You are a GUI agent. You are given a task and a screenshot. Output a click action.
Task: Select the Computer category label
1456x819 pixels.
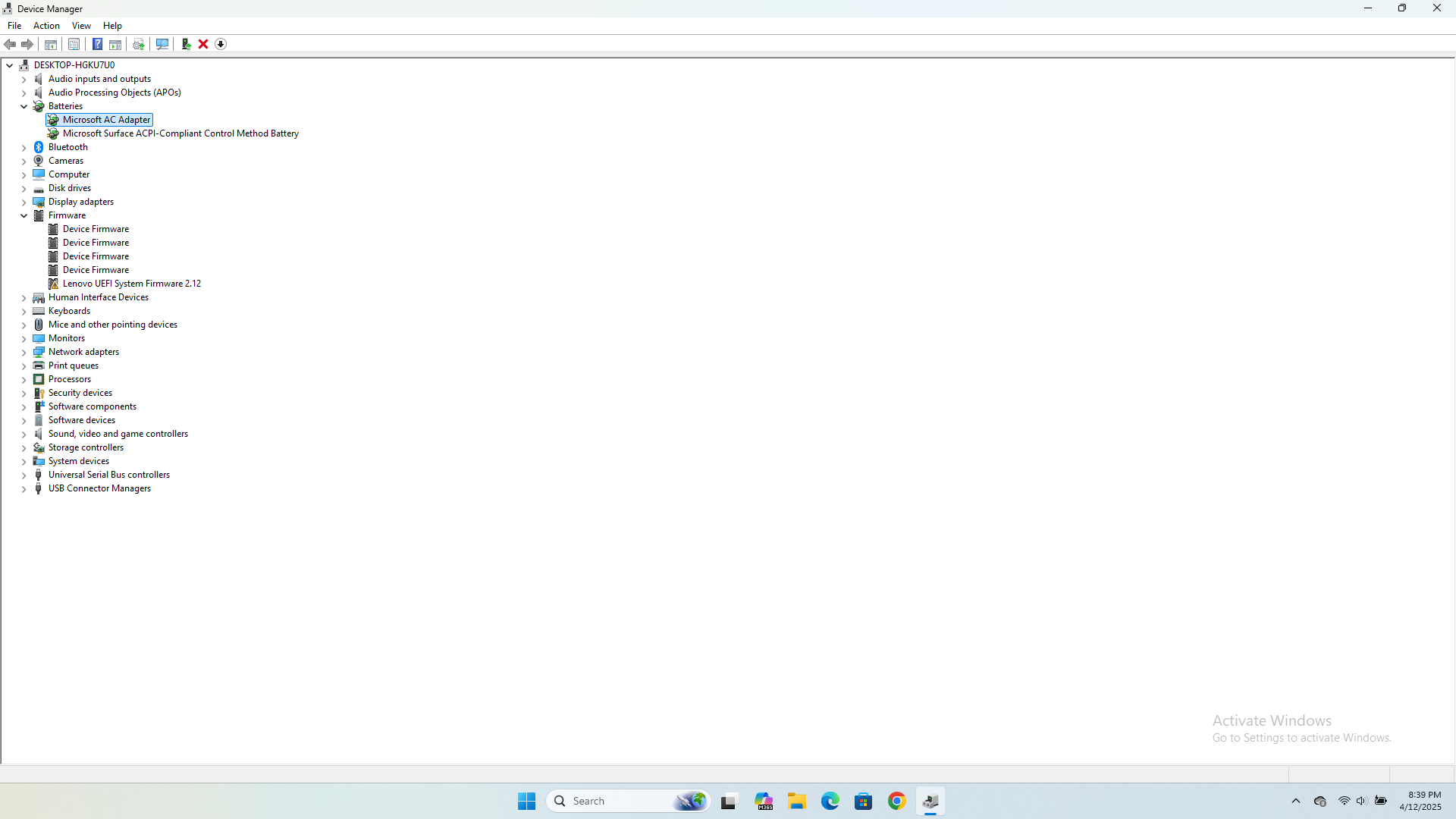69,174
